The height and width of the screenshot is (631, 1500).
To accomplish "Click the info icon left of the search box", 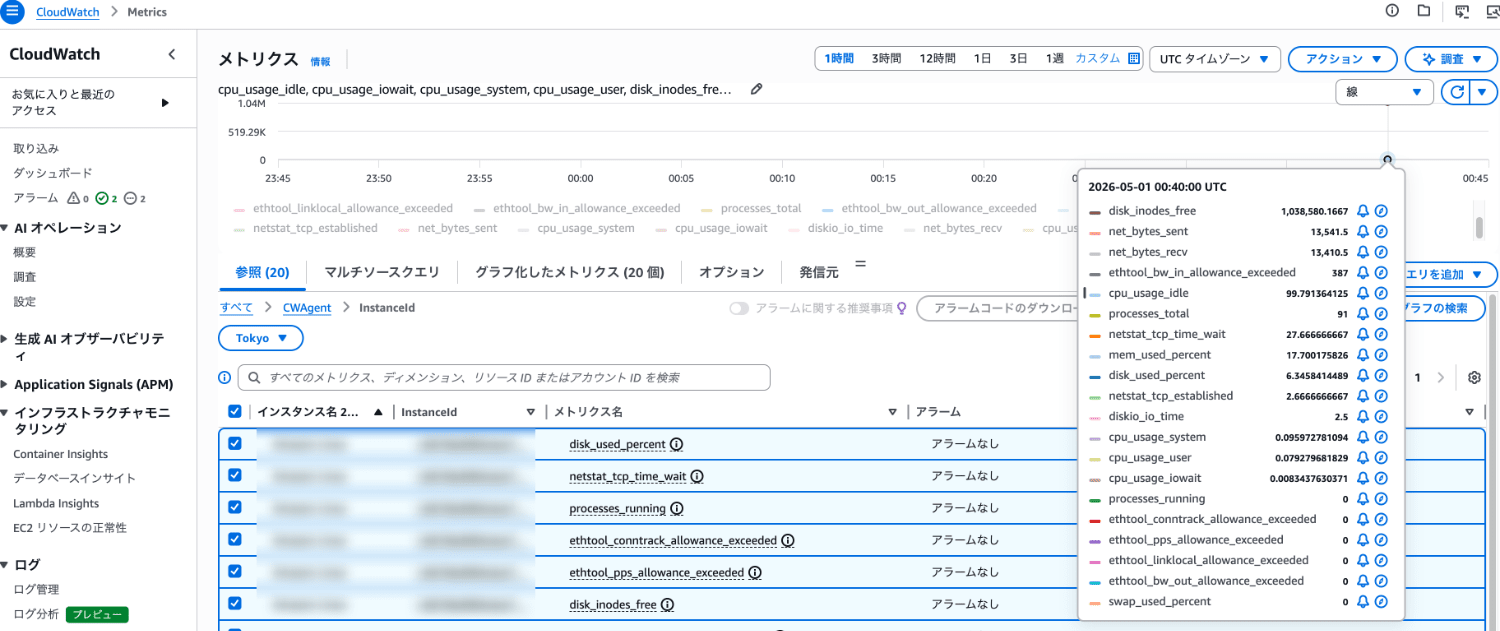I will [225, 377].
